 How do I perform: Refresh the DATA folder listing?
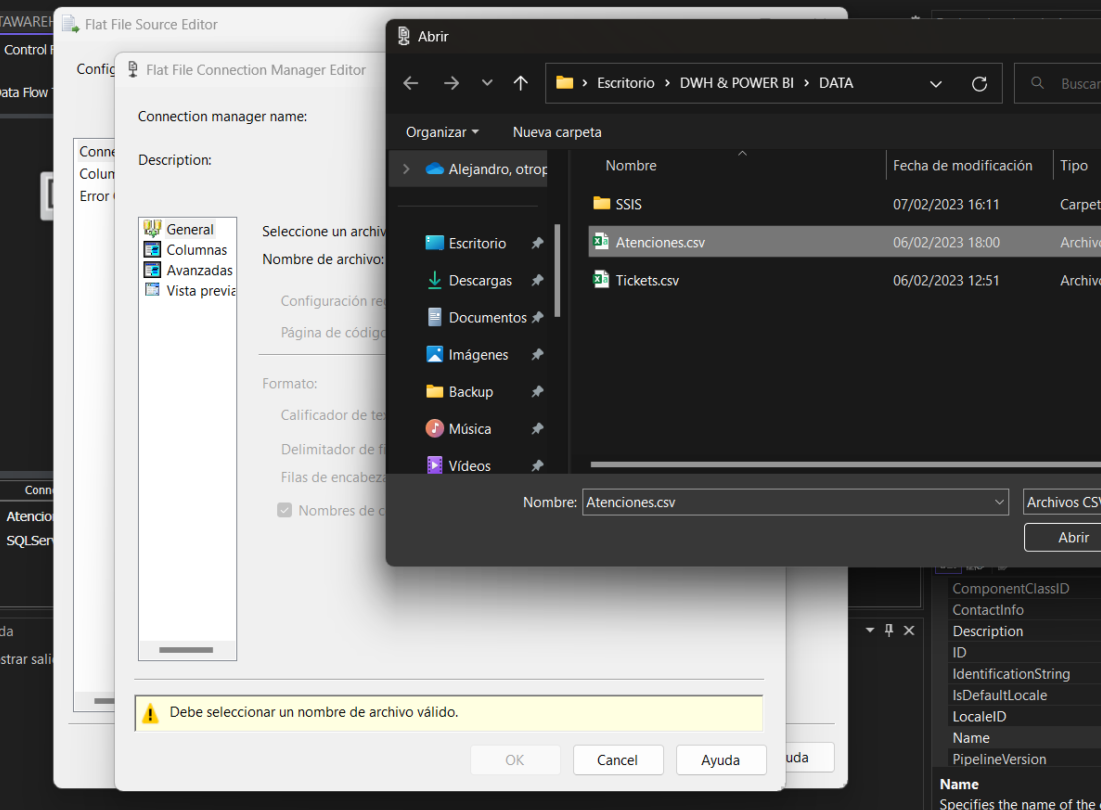tap(979, 84)
